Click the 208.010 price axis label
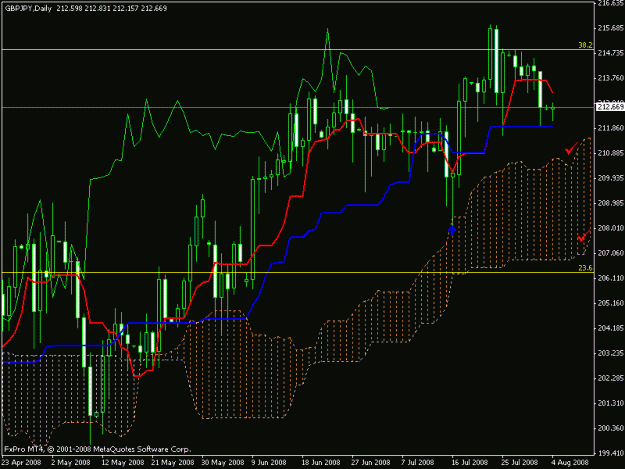625x469 pixels. [611, 228]
